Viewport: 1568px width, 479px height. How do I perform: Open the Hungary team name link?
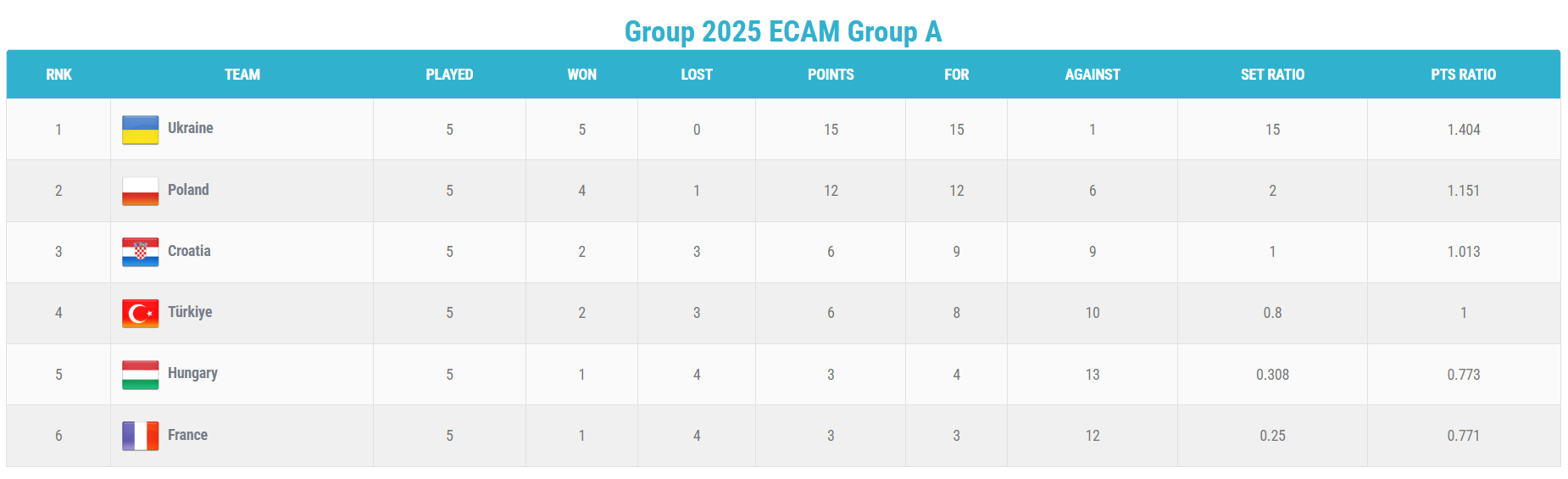(192, 373)
